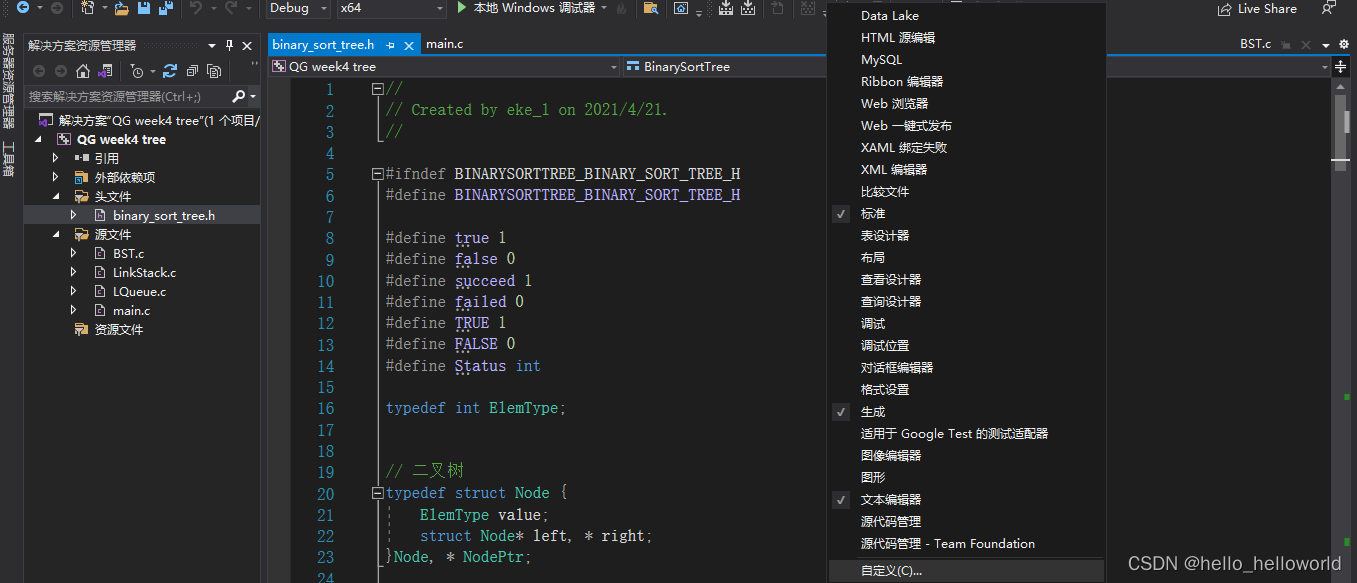Viewport: 1357px width, 583px height.
Task: Click the New Project icon on the toolbar
Action: [x=85, y=8]
